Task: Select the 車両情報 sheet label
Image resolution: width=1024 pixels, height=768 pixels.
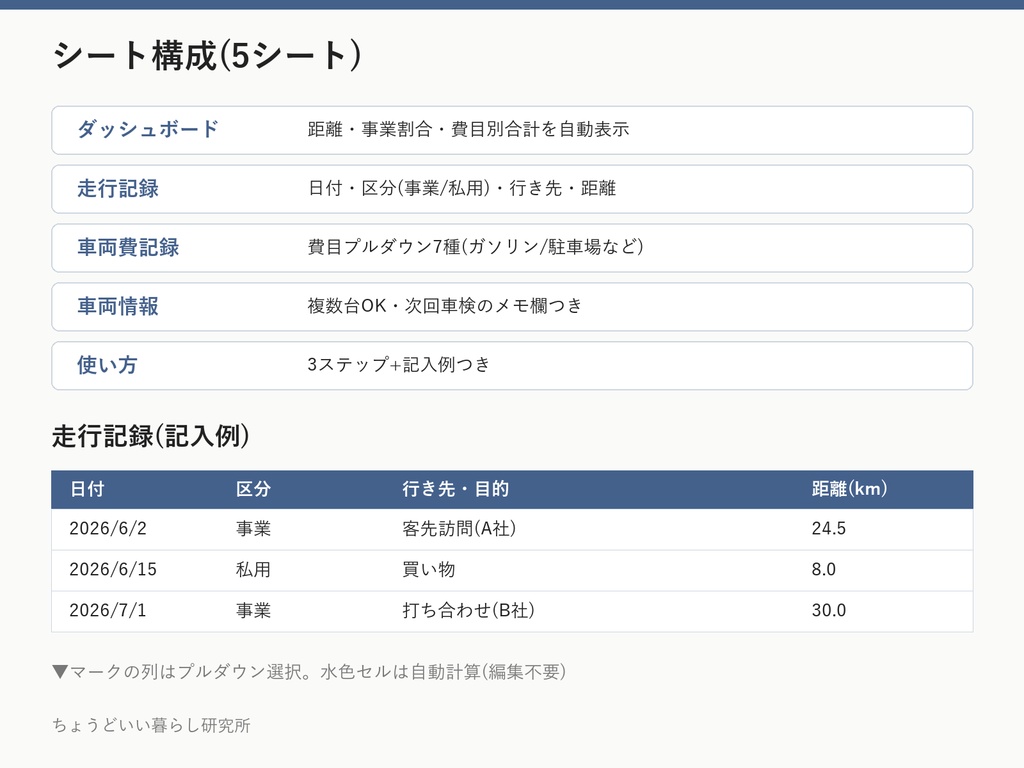Action: tap(118, 306)
